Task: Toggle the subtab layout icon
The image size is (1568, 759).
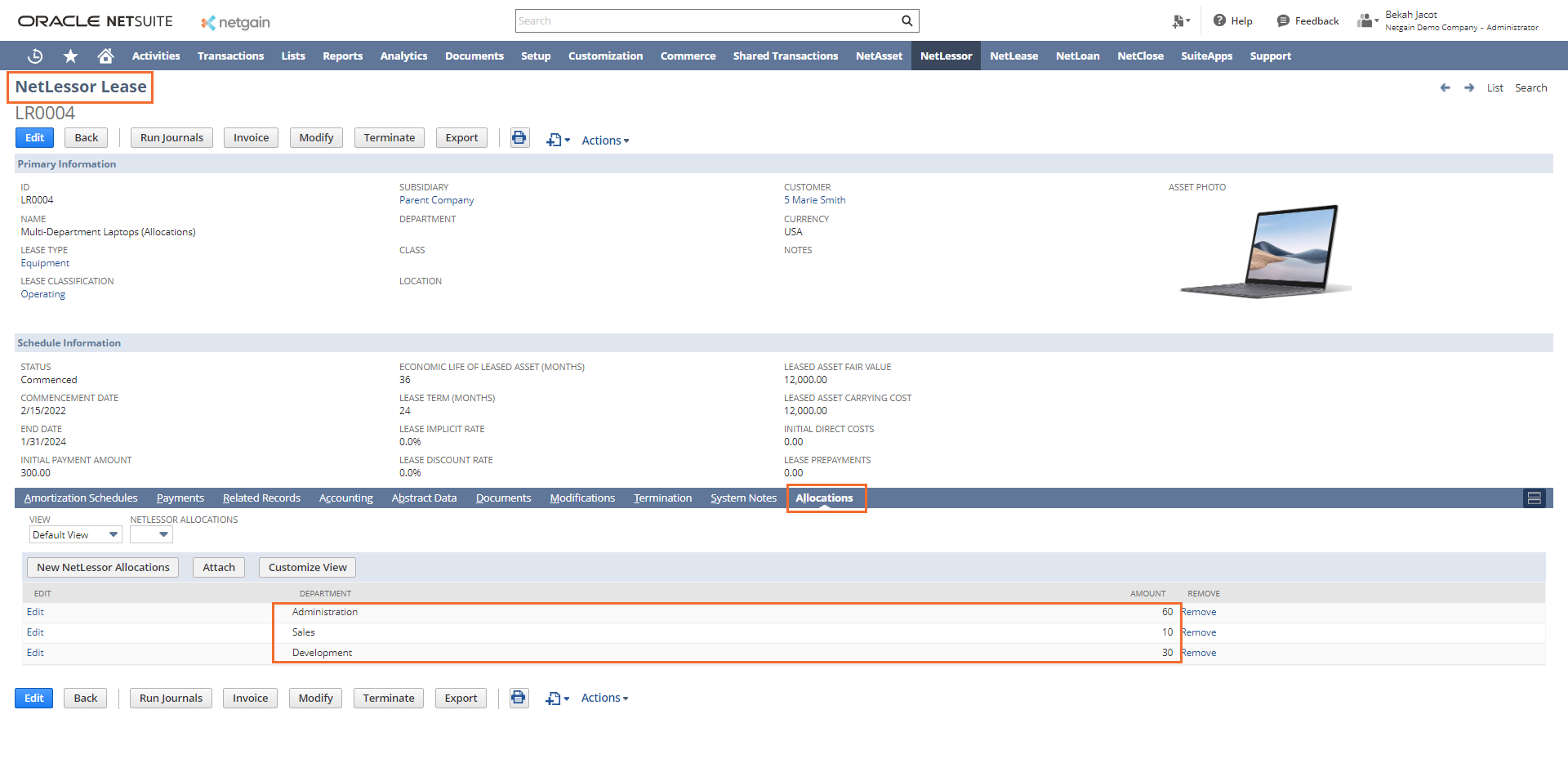Action: [1534, 498]
